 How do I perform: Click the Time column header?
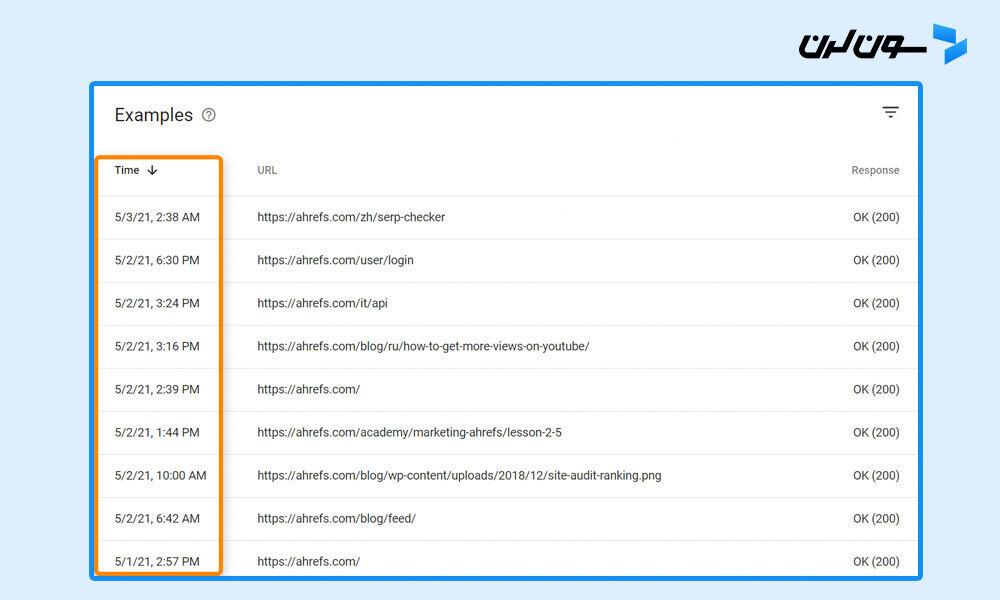(127, 170)
